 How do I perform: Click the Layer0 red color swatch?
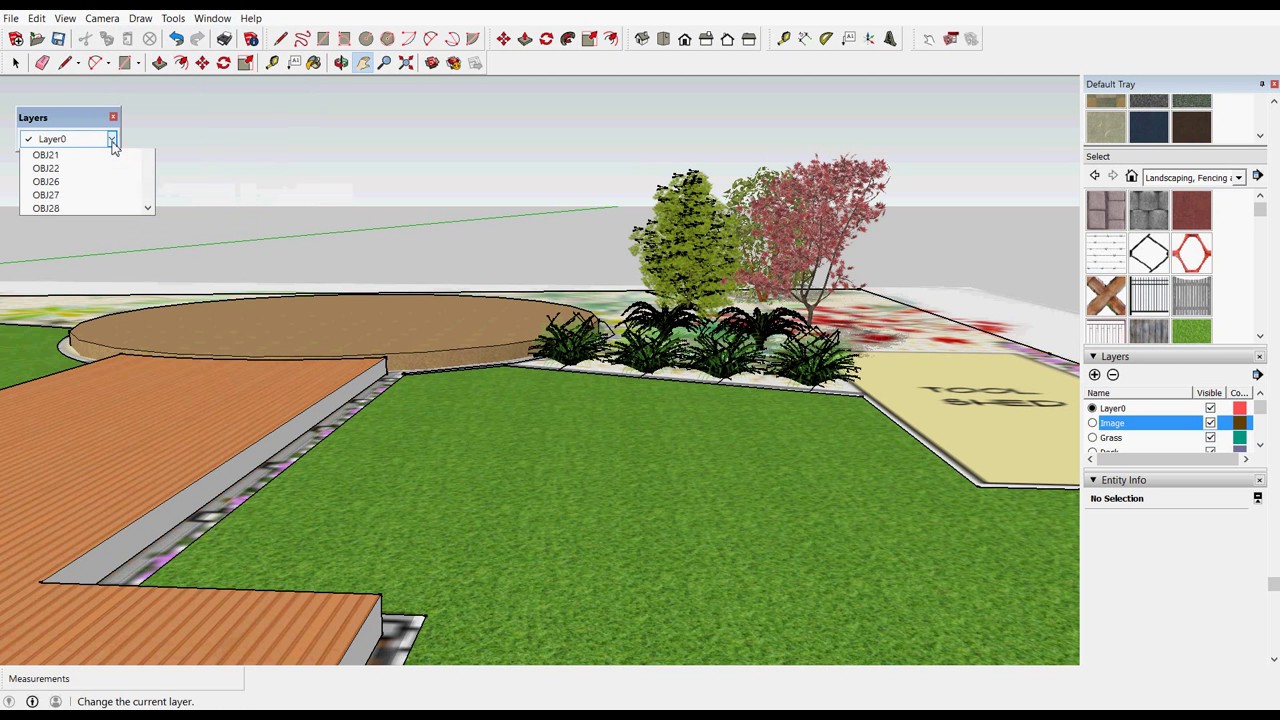coord(1240,408)
